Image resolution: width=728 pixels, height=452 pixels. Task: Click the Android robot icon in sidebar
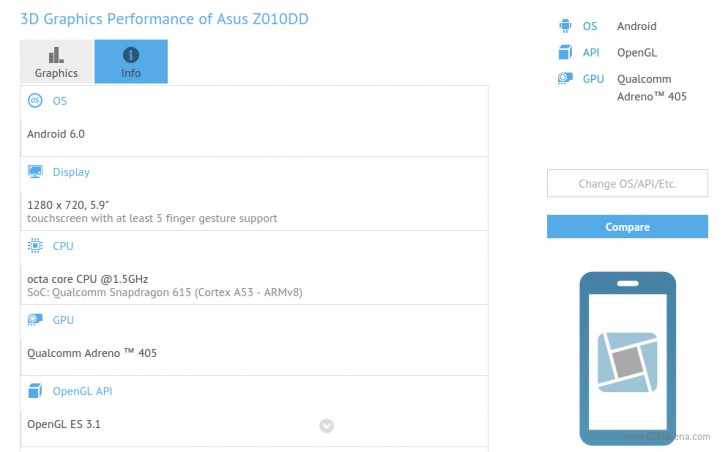click(566, 26)
